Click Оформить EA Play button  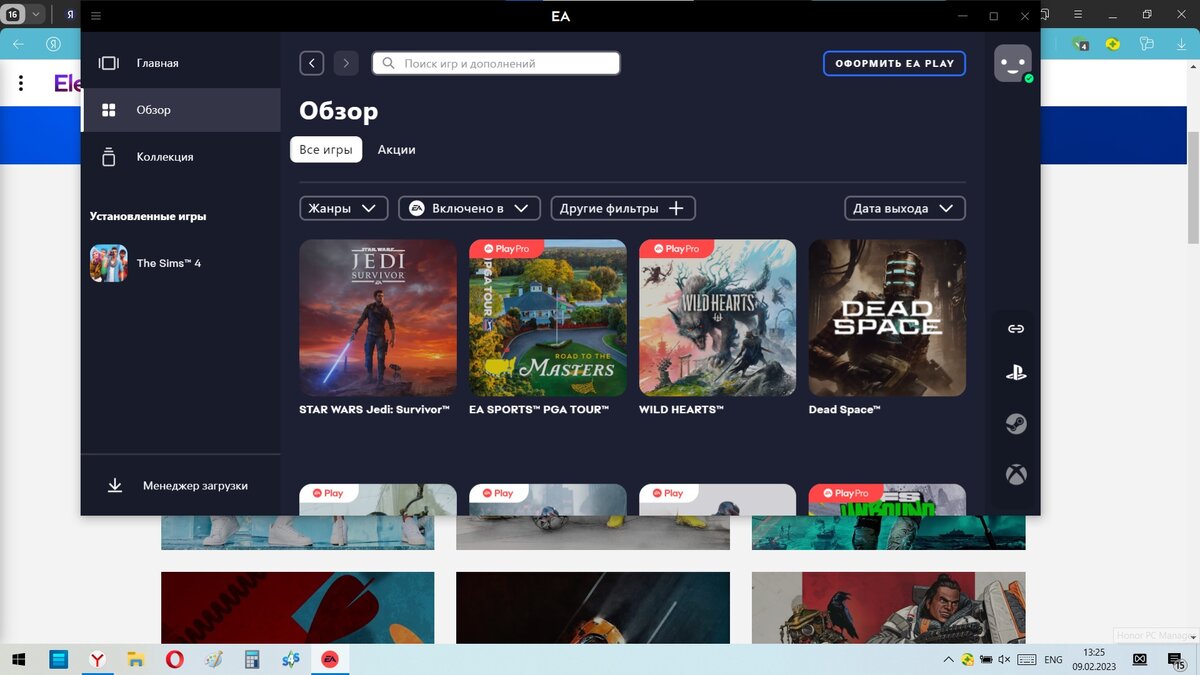tap(894, 63)
